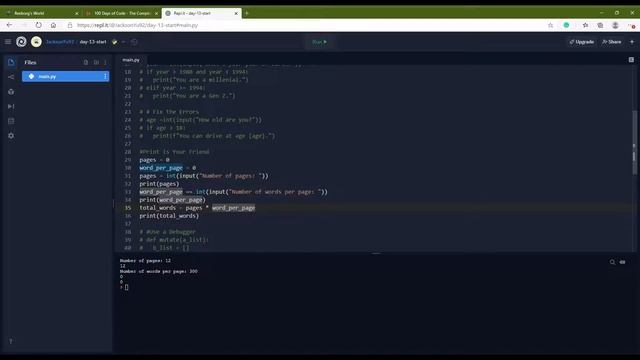Click the Repl.it spiral logo

tap(21, 42)
